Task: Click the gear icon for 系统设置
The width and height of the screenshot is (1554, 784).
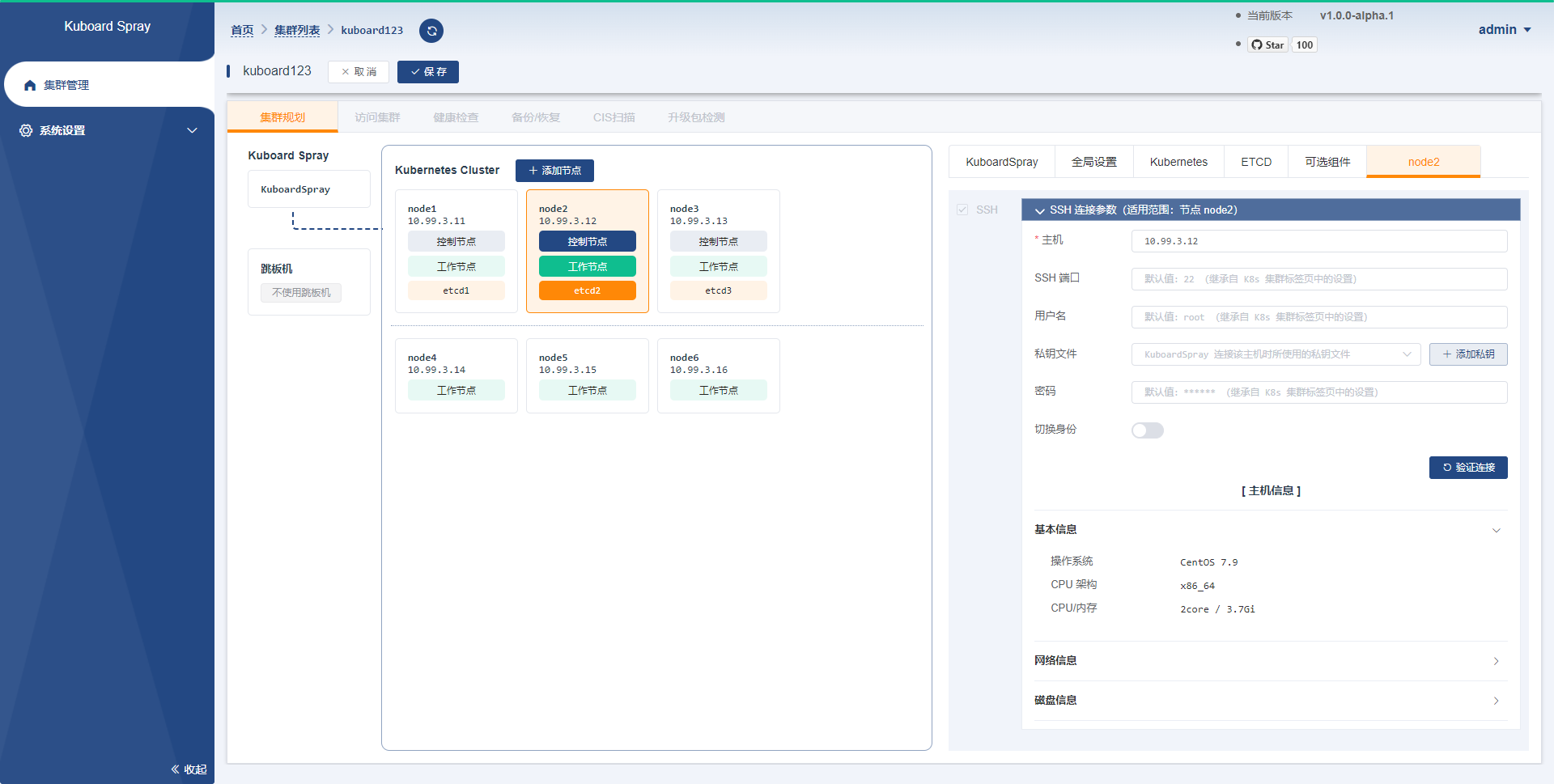Action: coord(26,130)
